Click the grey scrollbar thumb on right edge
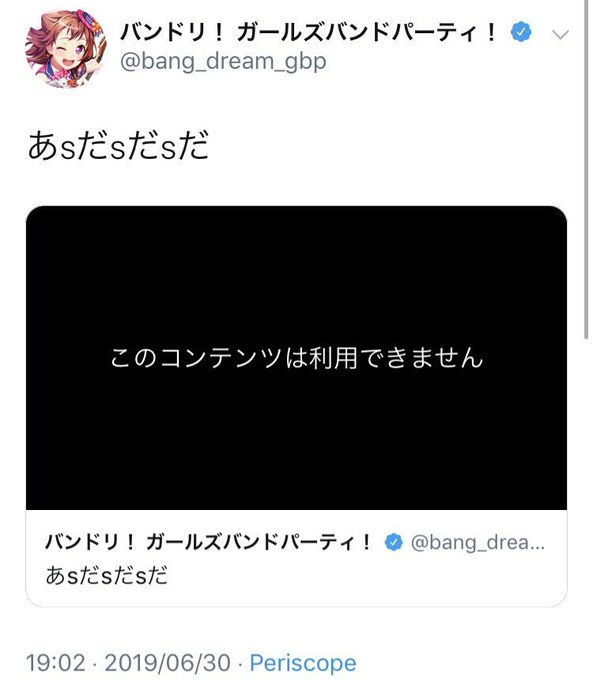Screen dimensions: 593x680 pyautogui.click(x=586, y=169)
